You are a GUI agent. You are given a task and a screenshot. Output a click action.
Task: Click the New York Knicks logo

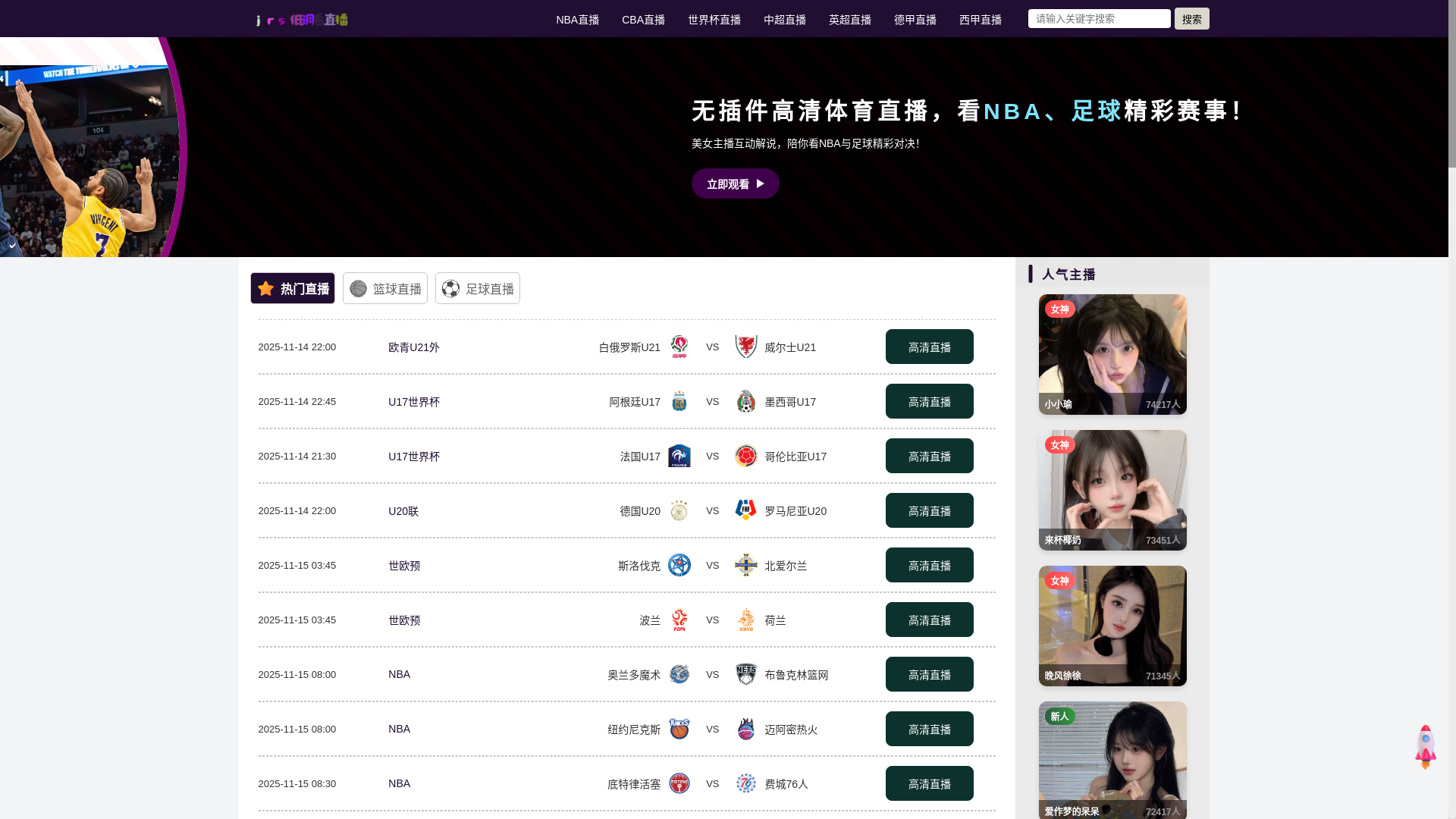pyautogui.click(x=679, y=729)
